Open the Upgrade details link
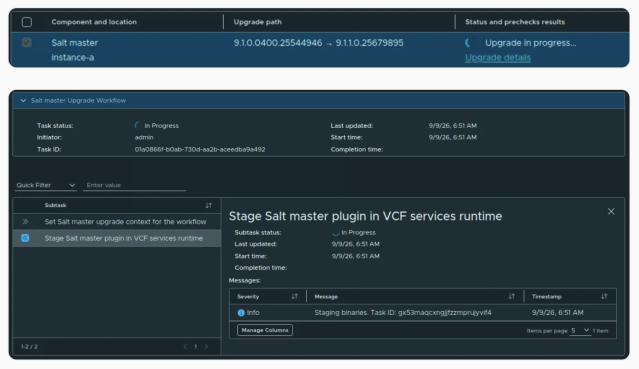Image resolution: width=639 pixels, height=369 pixels. click(498, 57)
